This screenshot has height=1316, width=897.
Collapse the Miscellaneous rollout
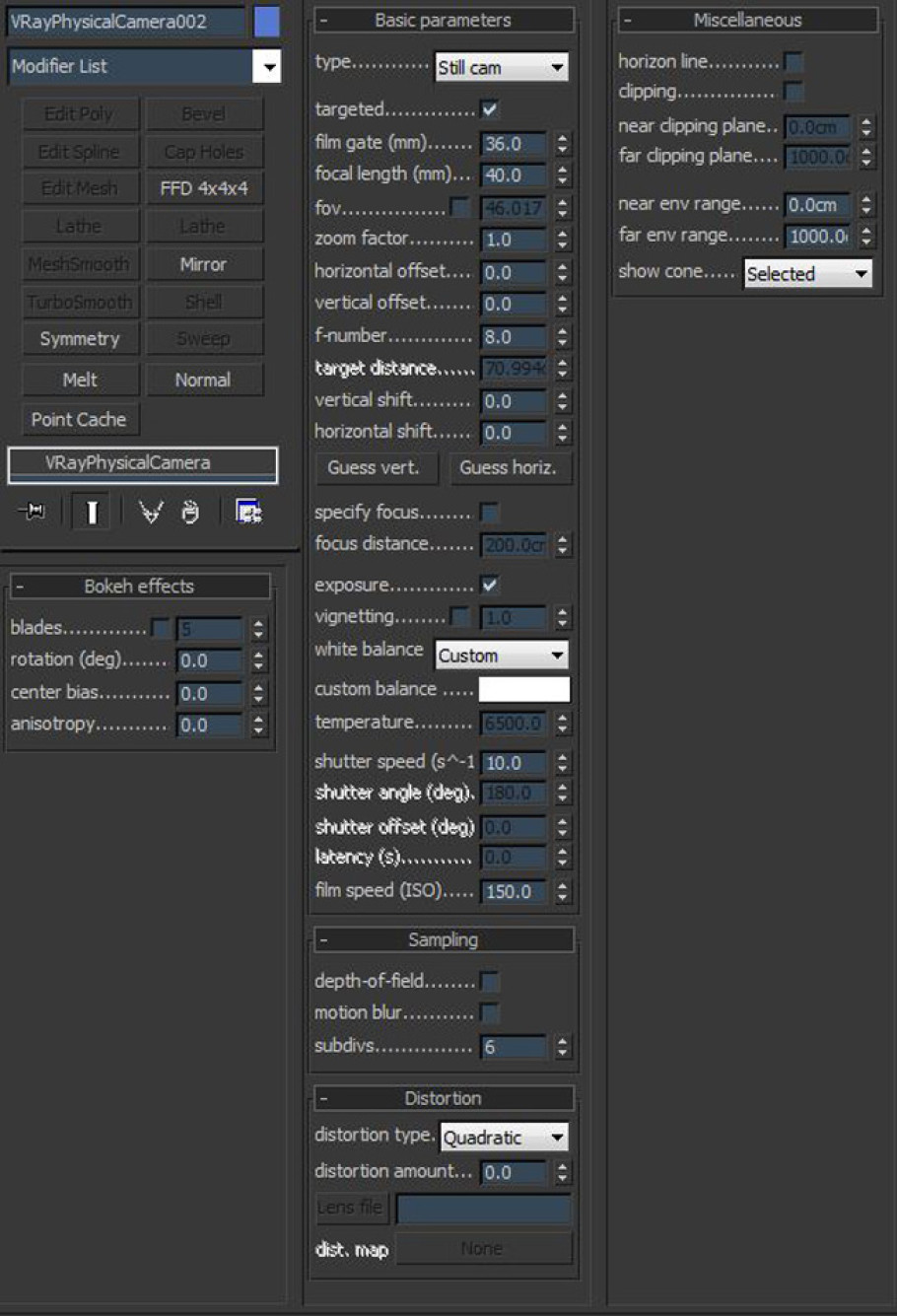747,20
